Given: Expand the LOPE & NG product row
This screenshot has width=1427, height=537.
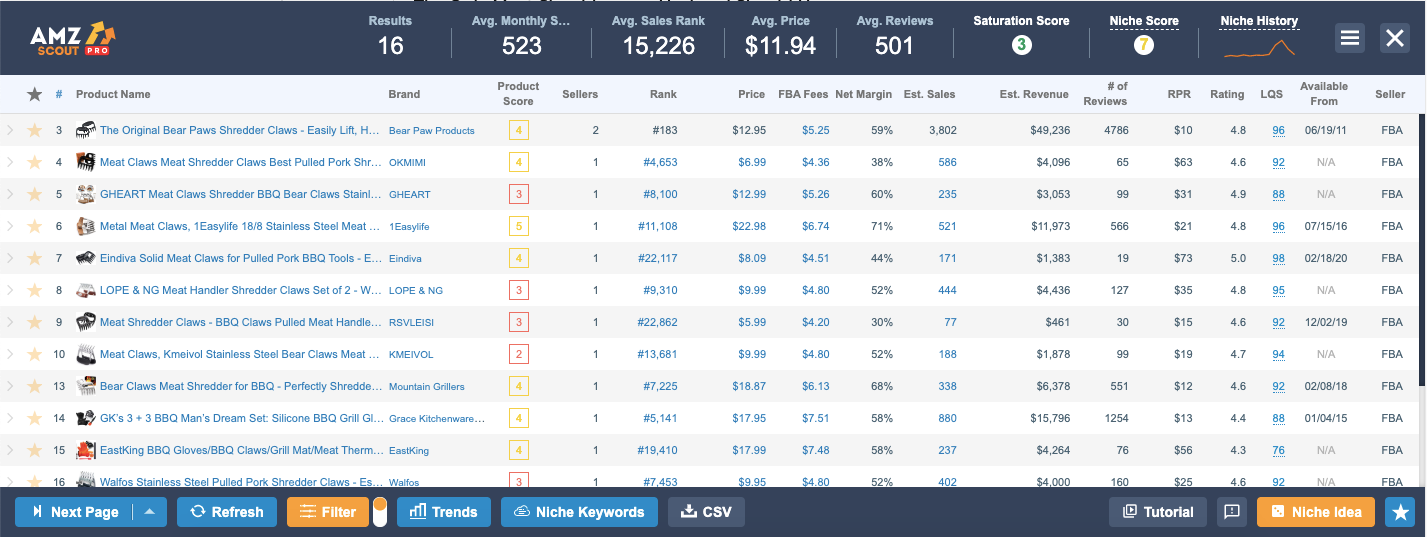Looking at the screenshot, I should pos(10,290).
